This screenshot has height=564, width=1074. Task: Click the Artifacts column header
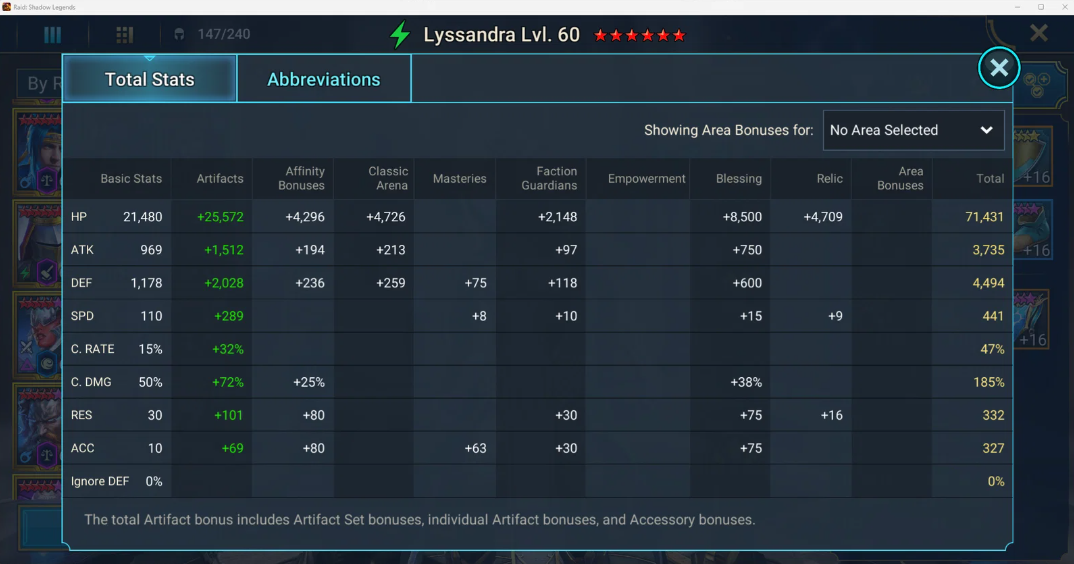pyautogui.click(x=220, y=179)
